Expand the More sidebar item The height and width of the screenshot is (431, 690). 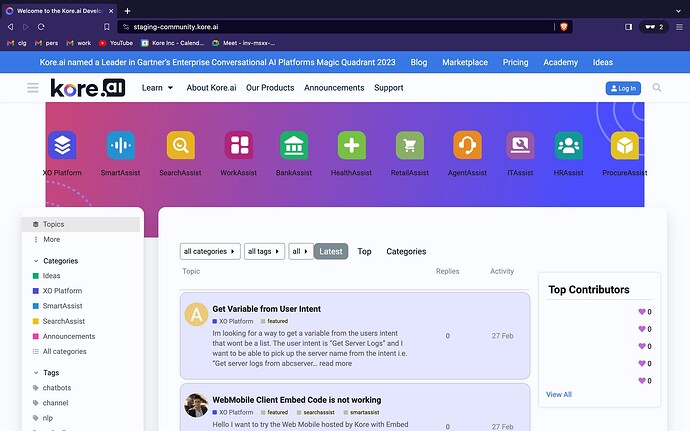(51, 239)
